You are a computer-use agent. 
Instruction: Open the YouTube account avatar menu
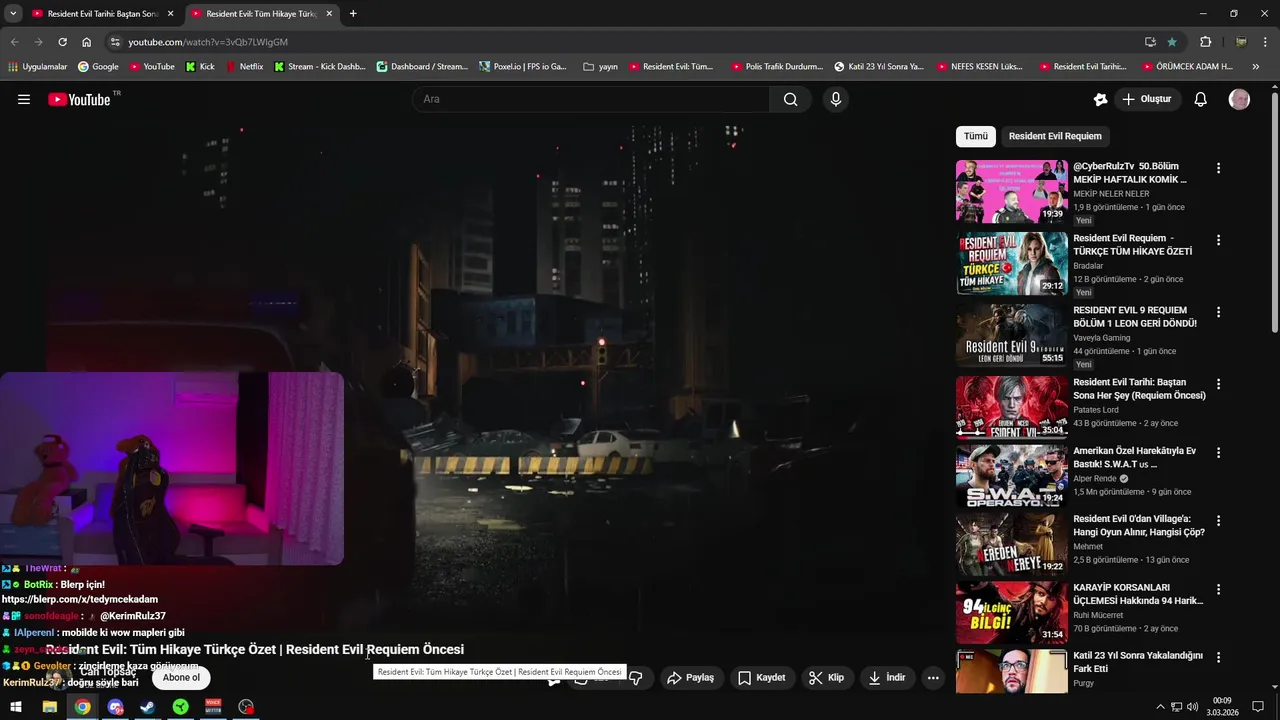(x=1239, y=99)
